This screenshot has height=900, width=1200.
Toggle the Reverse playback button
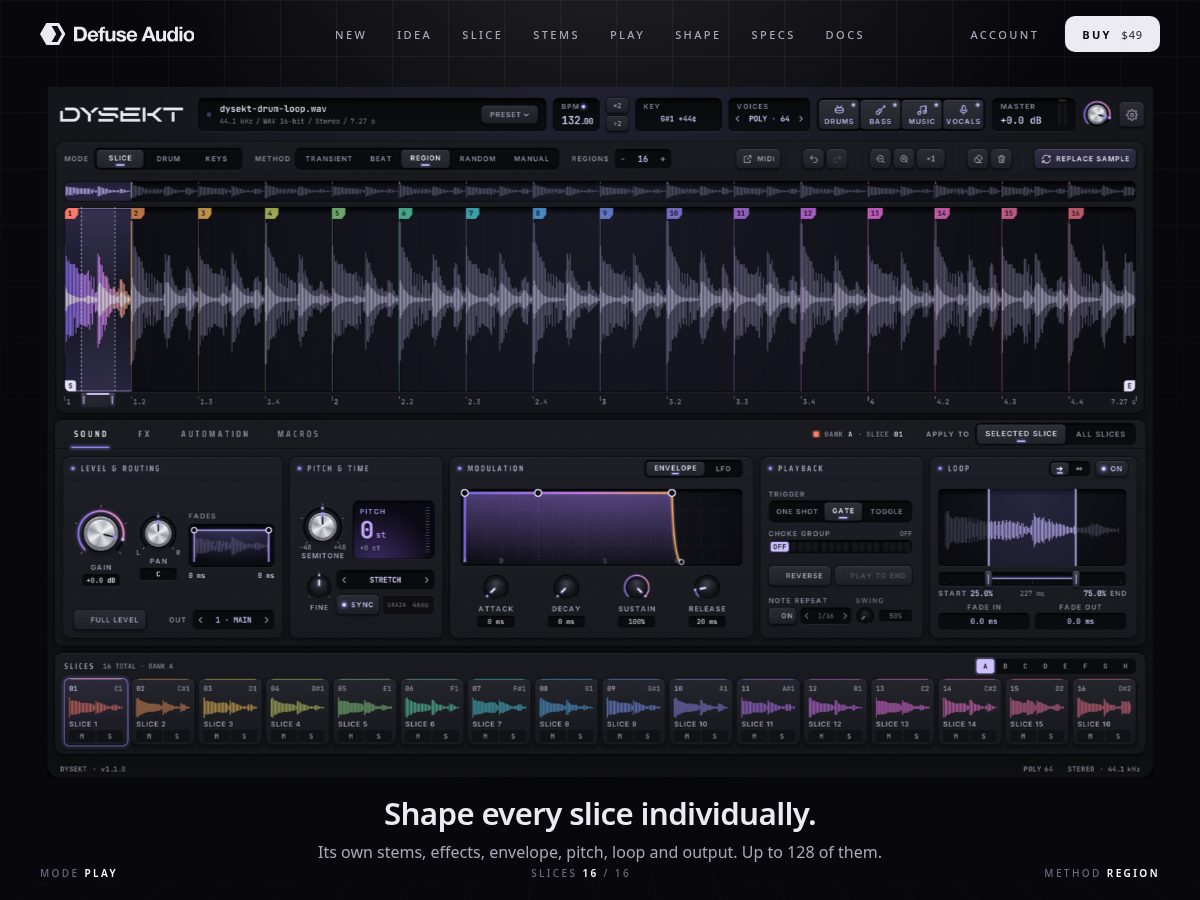[799, 576]
